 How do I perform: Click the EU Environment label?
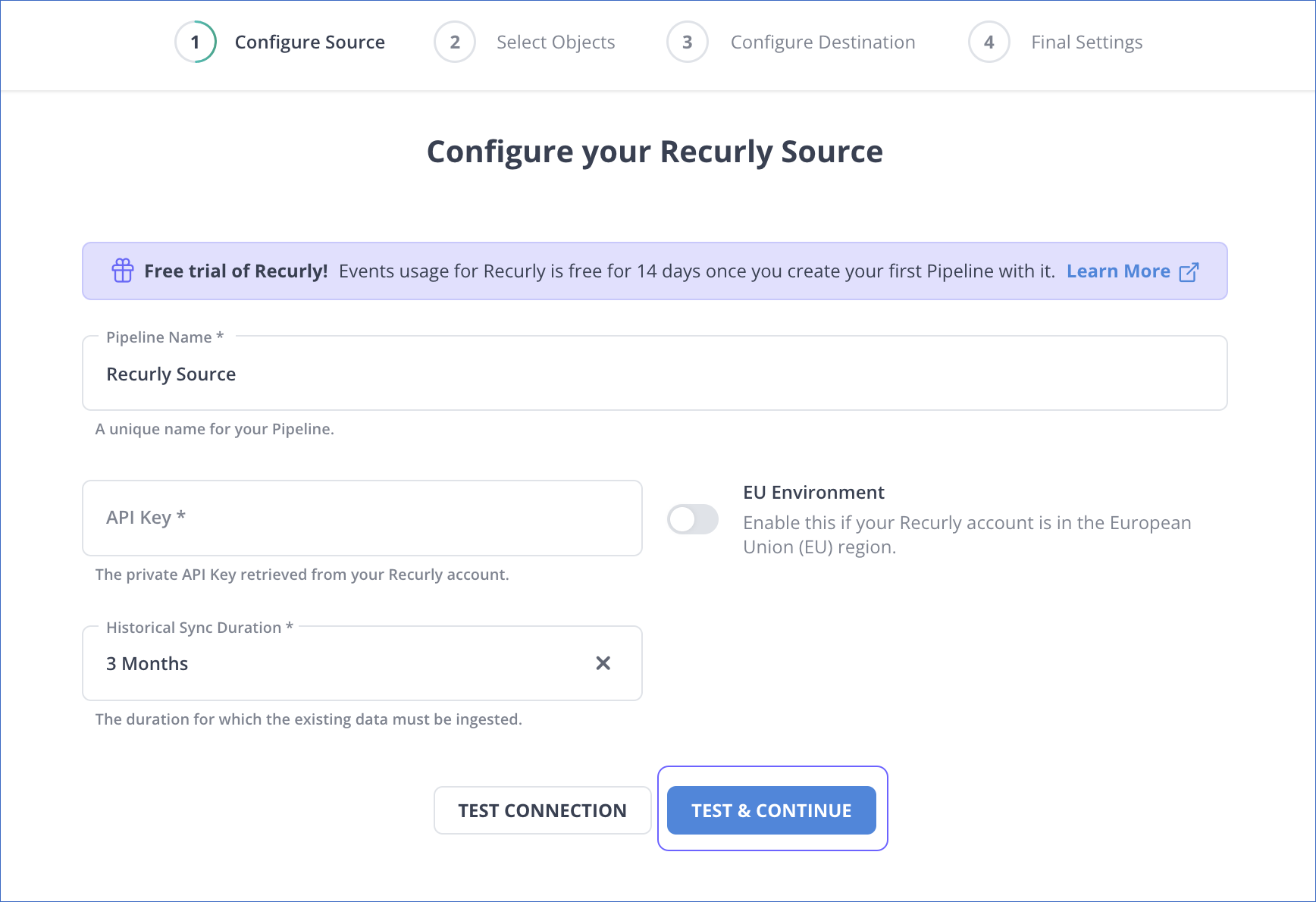(813, 493)
